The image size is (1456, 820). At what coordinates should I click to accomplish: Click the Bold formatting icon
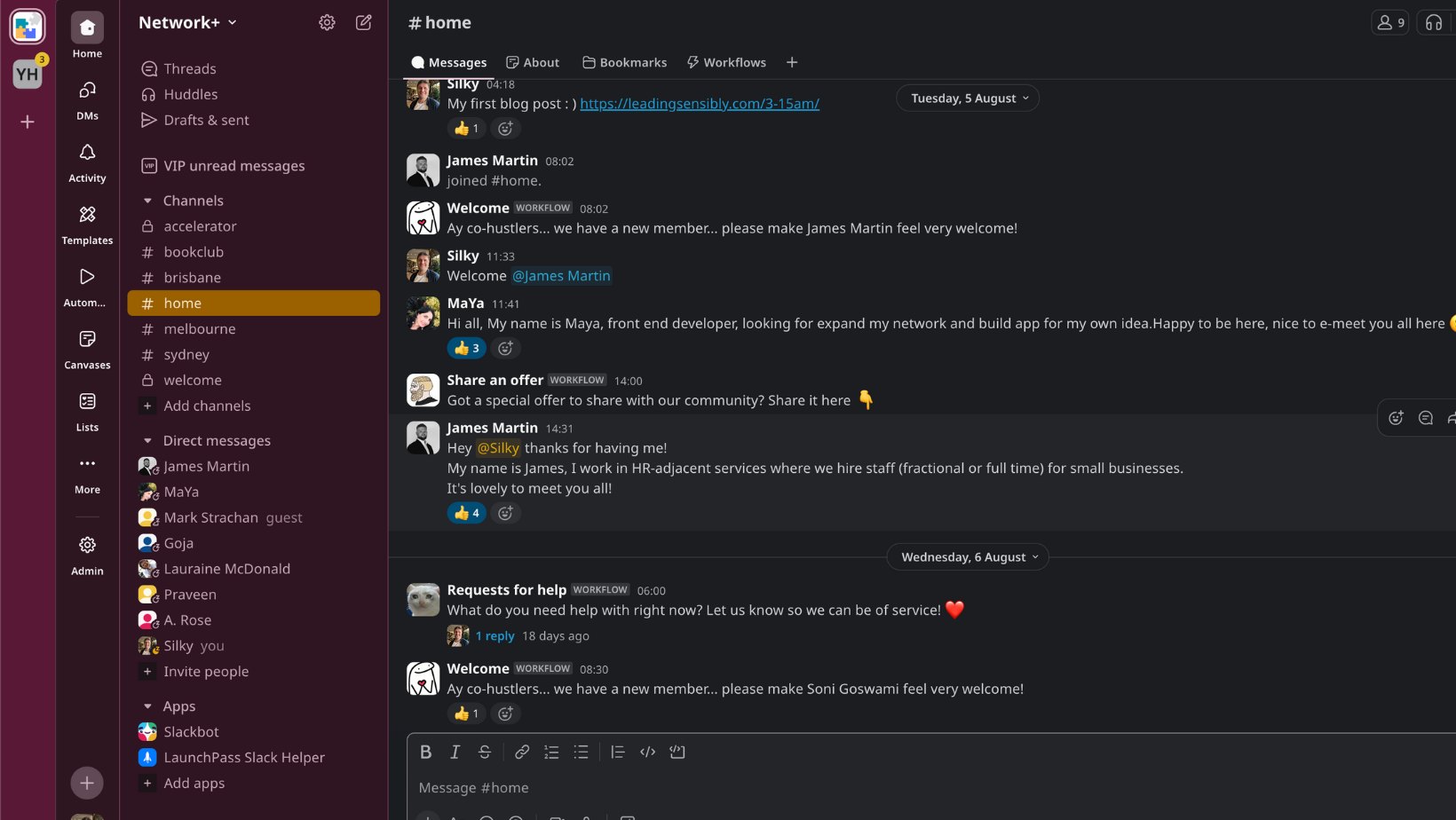pos(426,752)
